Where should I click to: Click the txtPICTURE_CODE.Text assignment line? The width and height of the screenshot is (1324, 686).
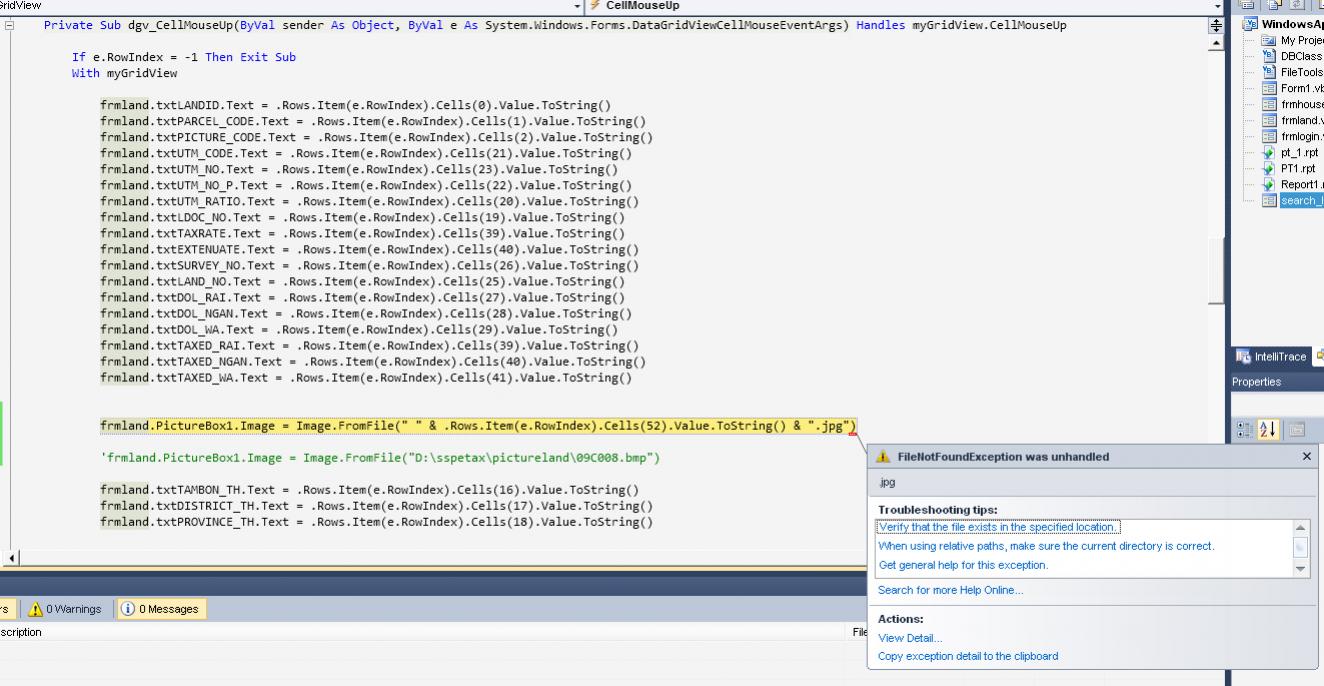376,137
